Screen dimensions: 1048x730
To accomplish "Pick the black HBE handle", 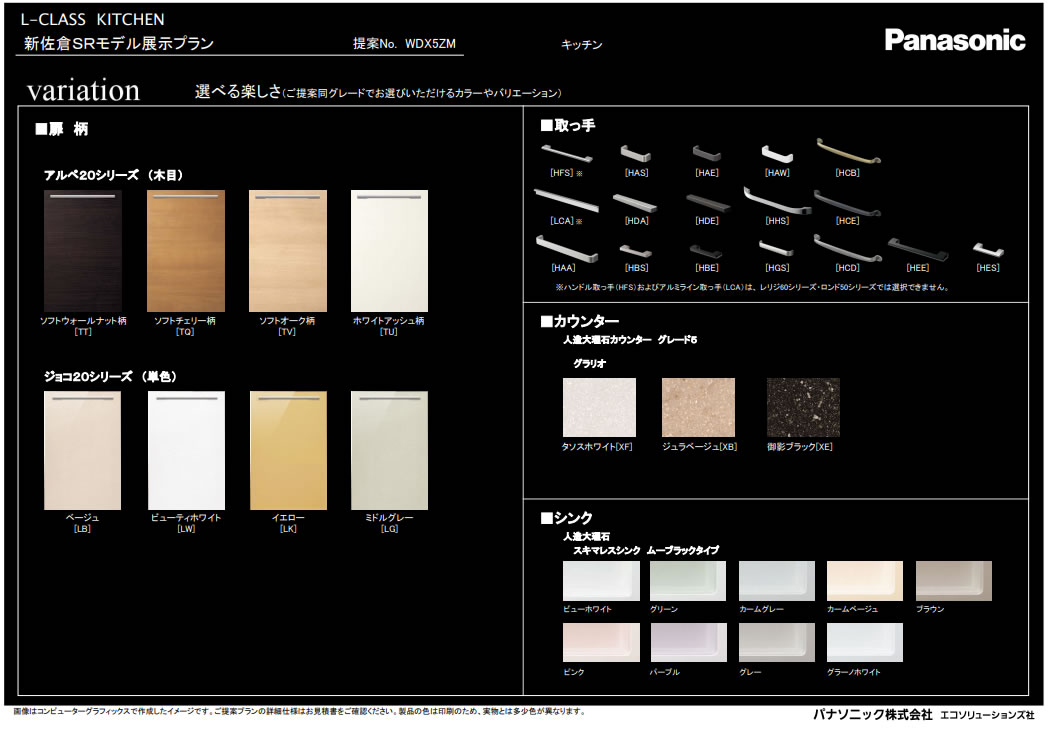I will click(706, 251).
